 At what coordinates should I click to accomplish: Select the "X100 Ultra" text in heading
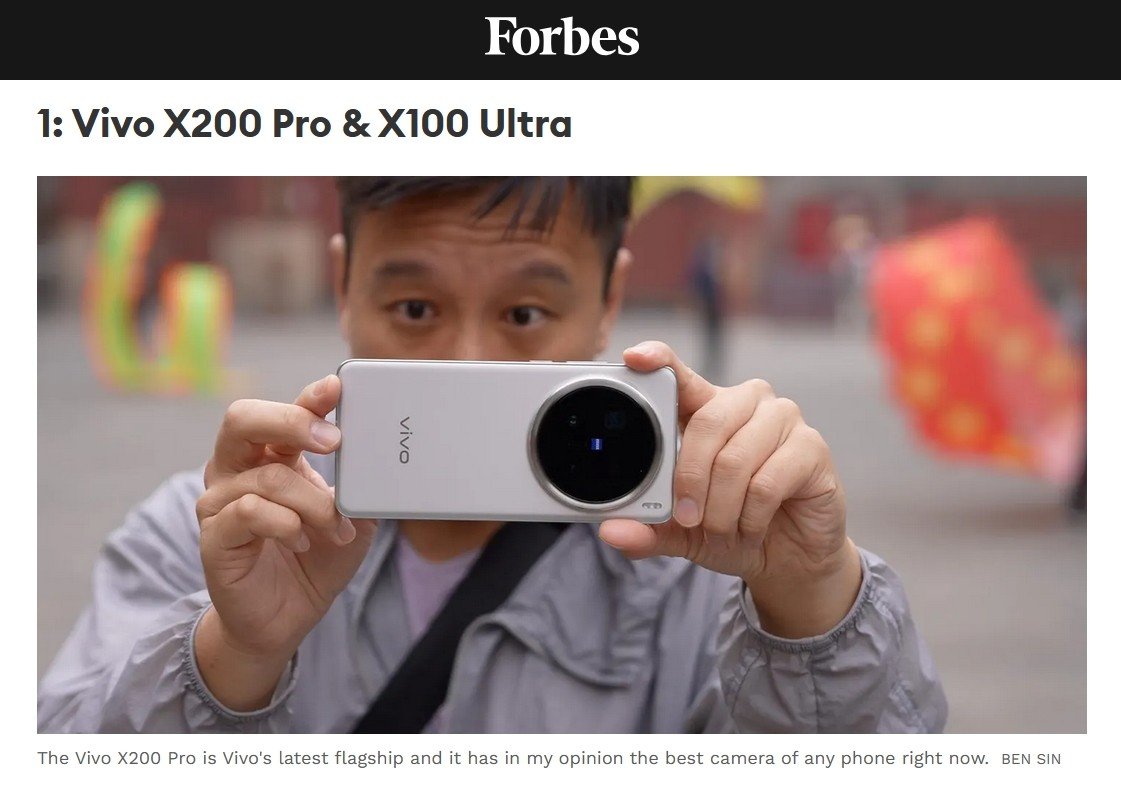(475, 124)
